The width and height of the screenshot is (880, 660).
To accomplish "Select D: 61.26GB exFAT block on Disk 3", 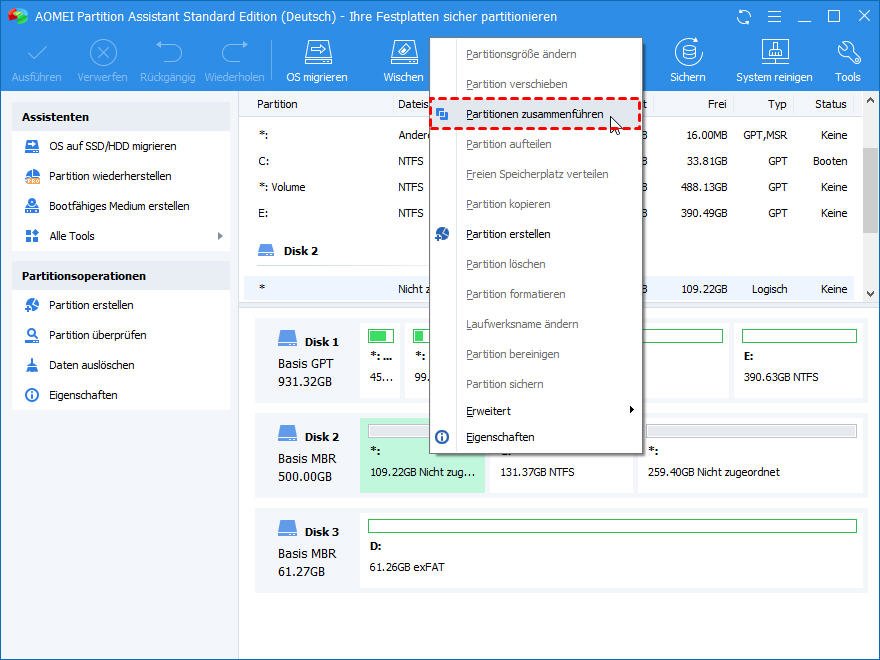I will tap(612, 550).
